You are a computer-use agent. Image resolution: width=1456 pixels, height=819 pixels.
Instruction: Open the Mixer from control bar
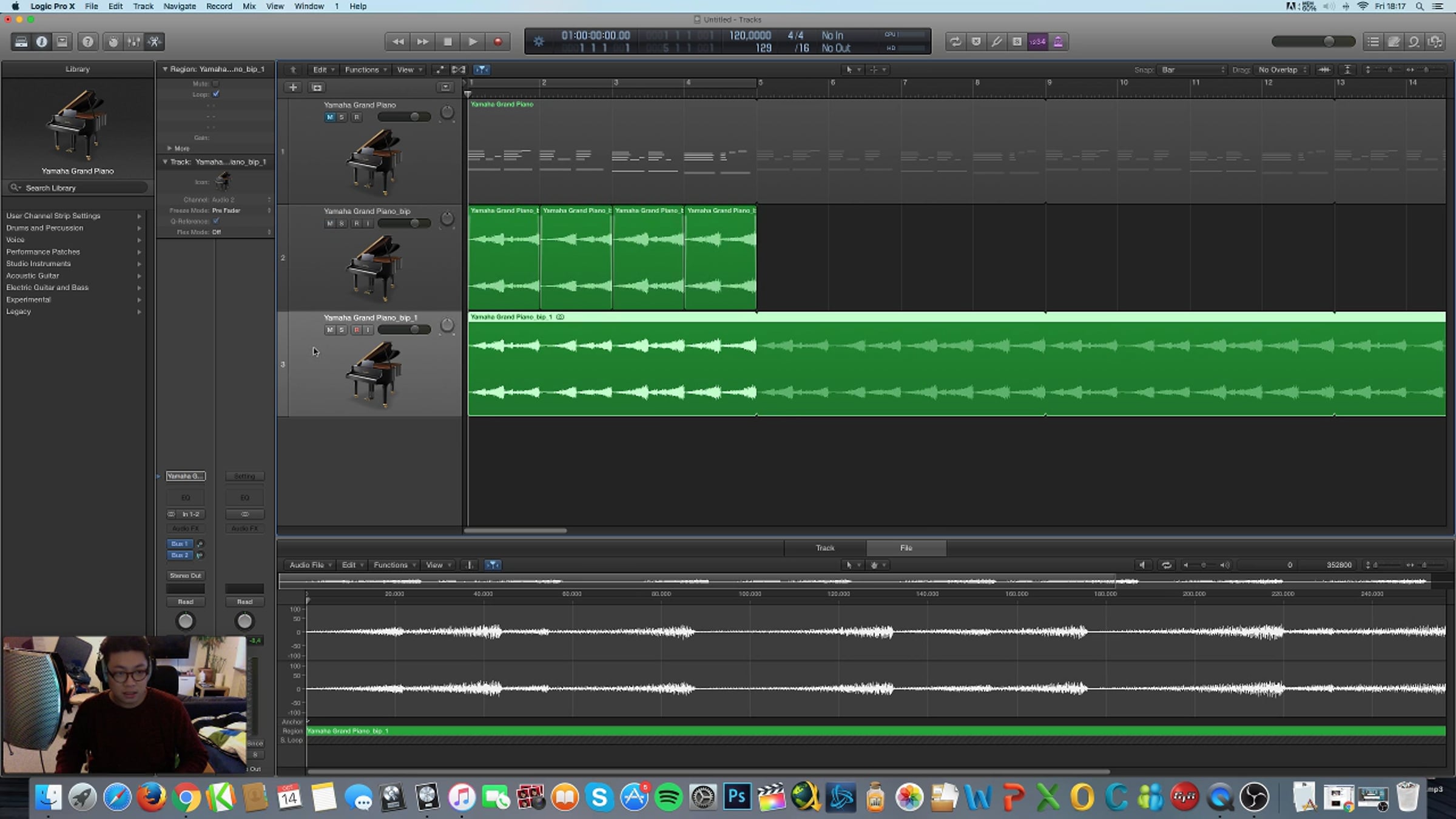pyautogui.click(x=133, y=42)
